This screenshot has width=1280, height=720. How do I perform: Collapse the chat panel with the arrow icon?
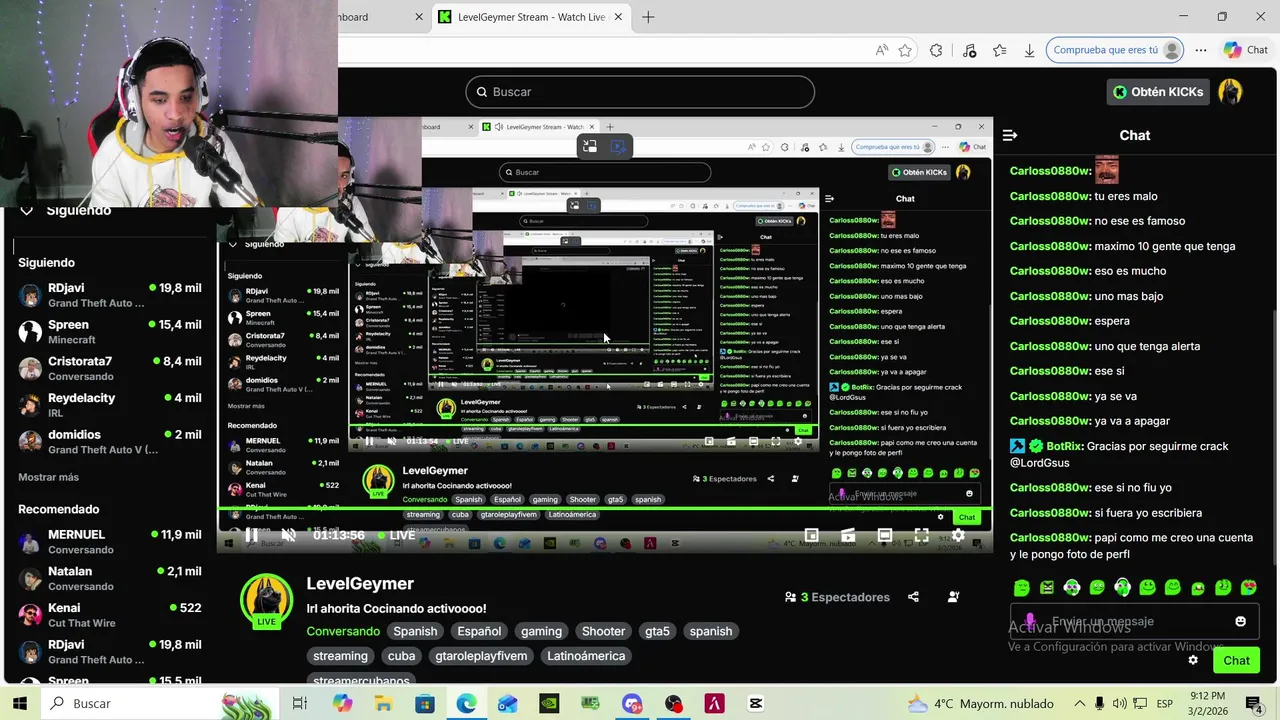tap(1010, 135)
